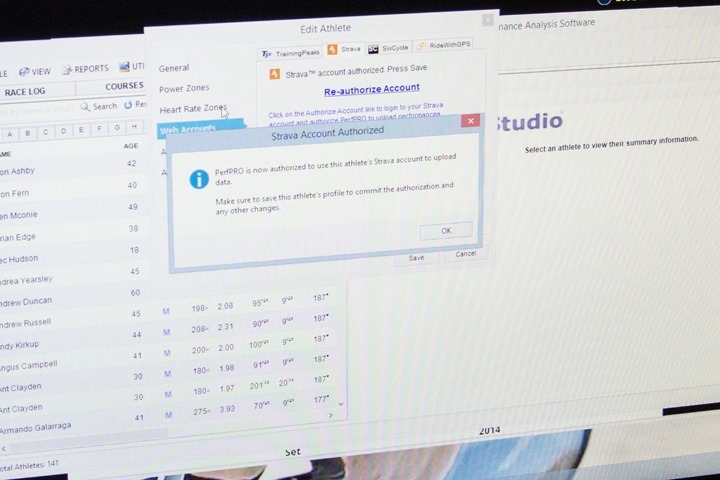
Task: Sort by the AGE column header
Action: (130, 146)
